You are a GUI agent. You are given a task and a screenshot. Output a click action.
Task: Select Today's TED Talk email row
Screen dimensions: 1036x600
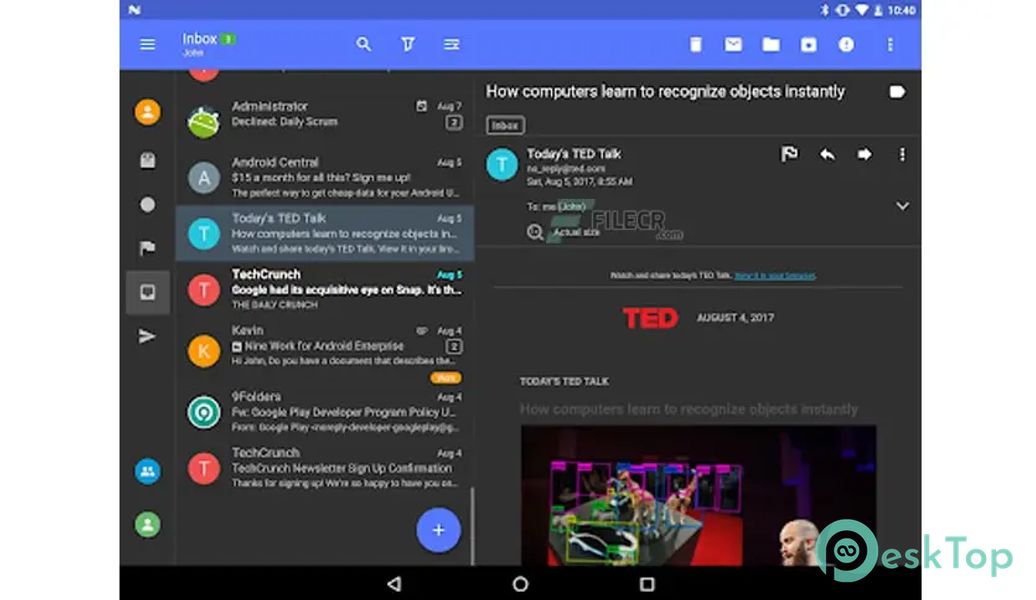[x=325, y=233]
